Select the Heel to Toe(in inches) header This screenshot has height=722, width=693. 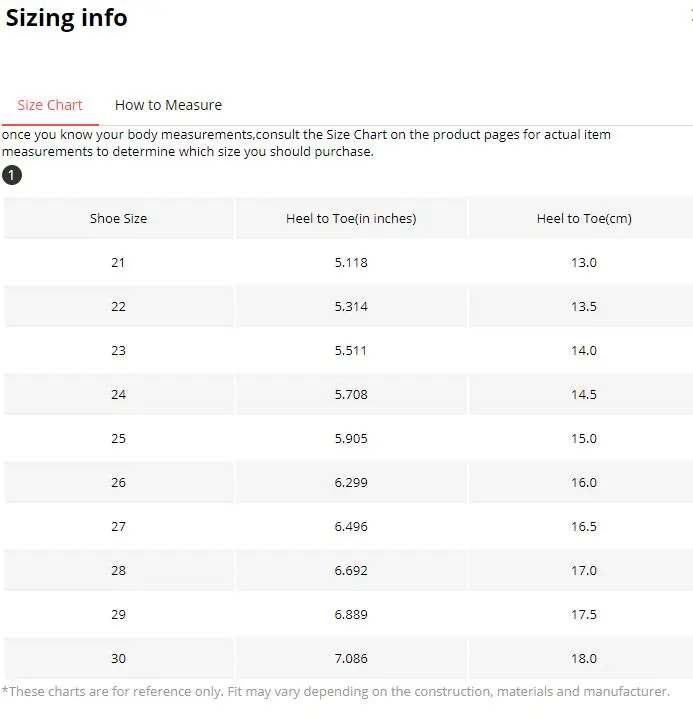coord(351,219)
